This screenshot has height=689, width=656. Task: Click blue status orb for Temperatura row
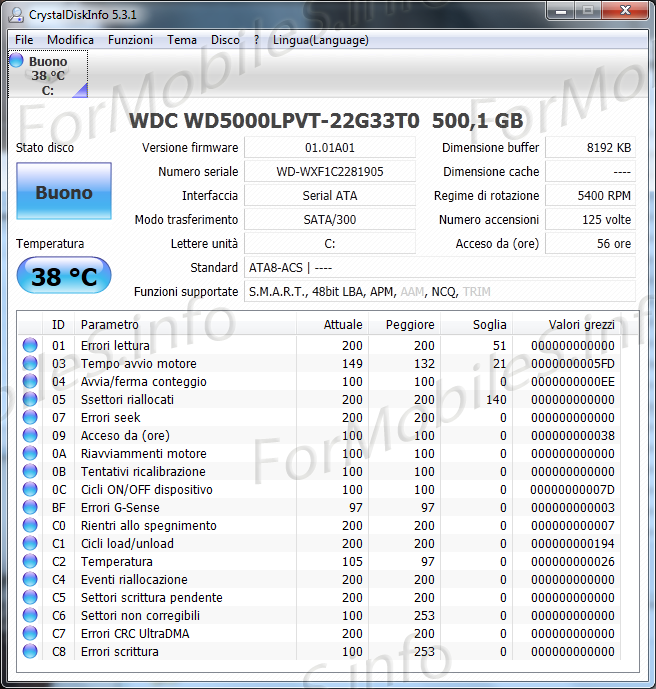click(x=30, y=562)
